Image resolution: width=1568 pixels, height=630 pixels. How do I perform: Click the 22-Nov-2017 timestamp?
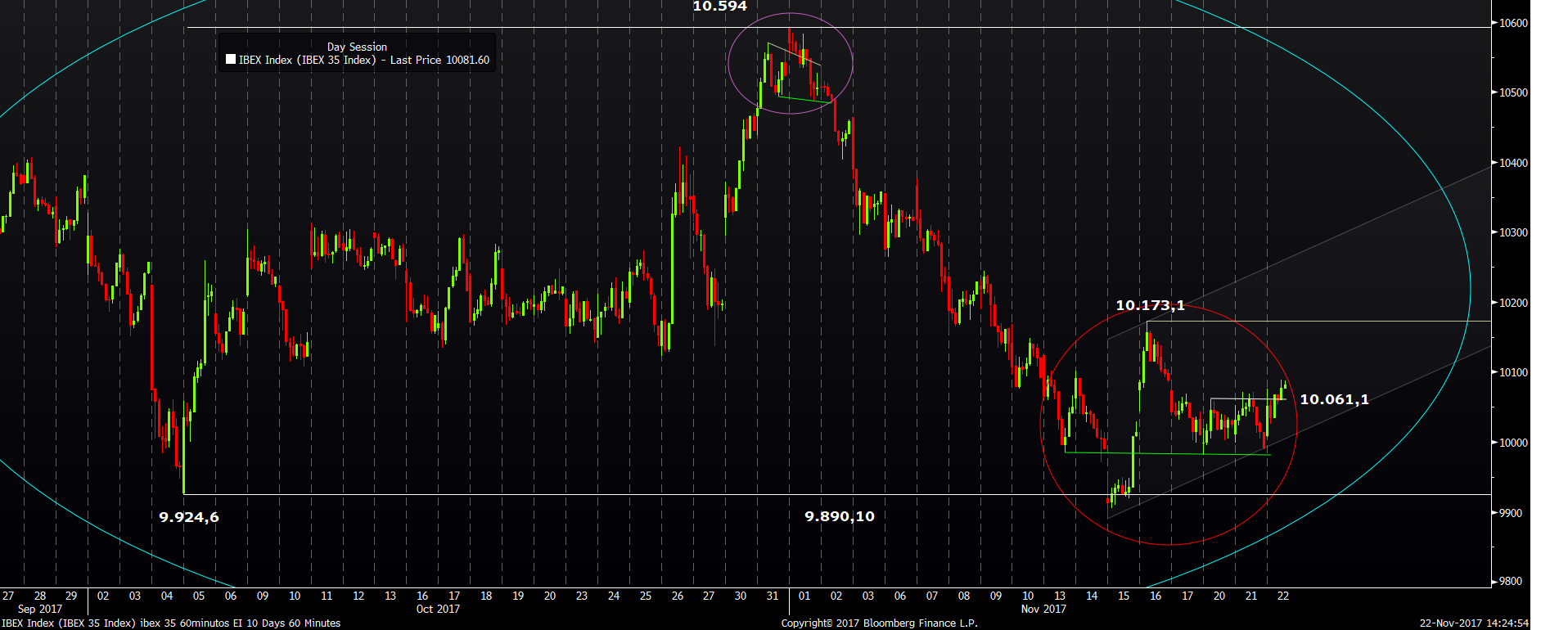pos(1474,623)
